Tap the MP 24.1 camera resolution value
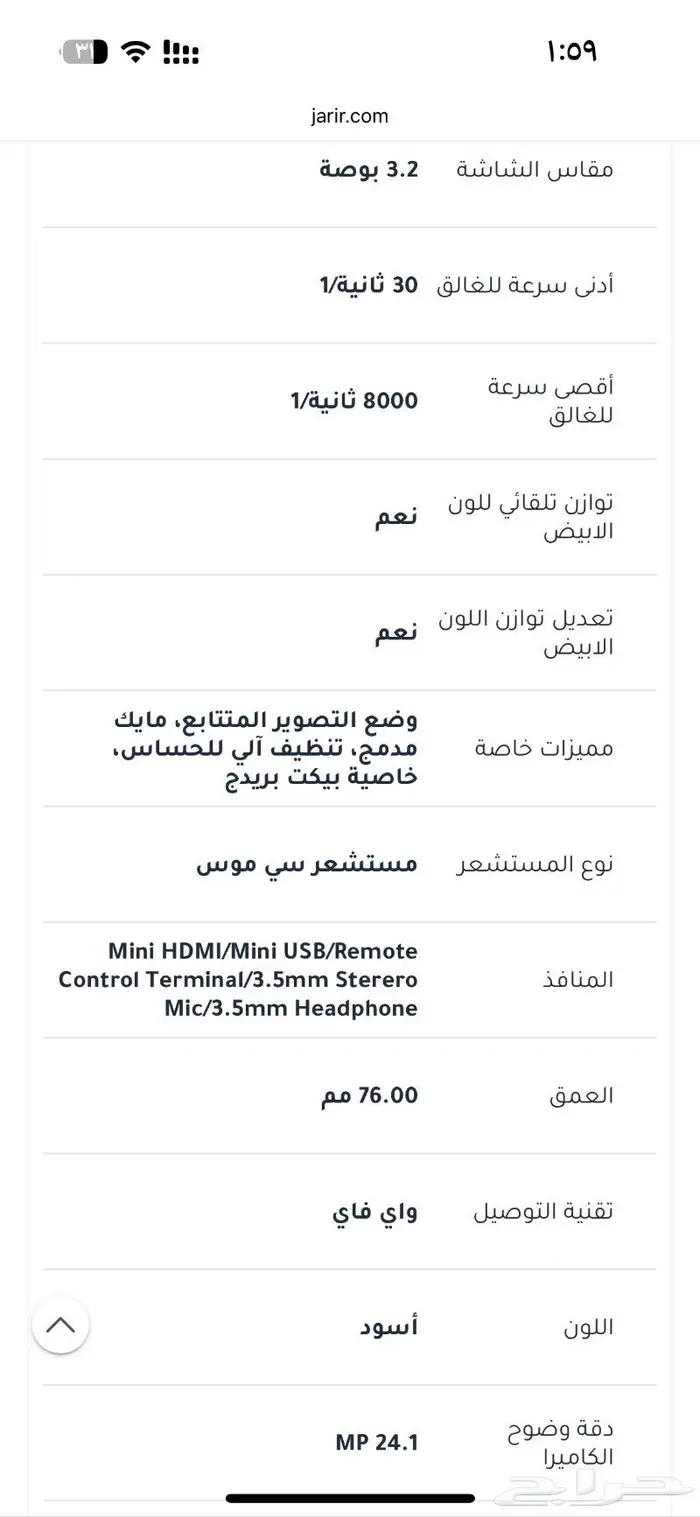This screenshot has height=1517, width=700. (x=377, y=1442)
